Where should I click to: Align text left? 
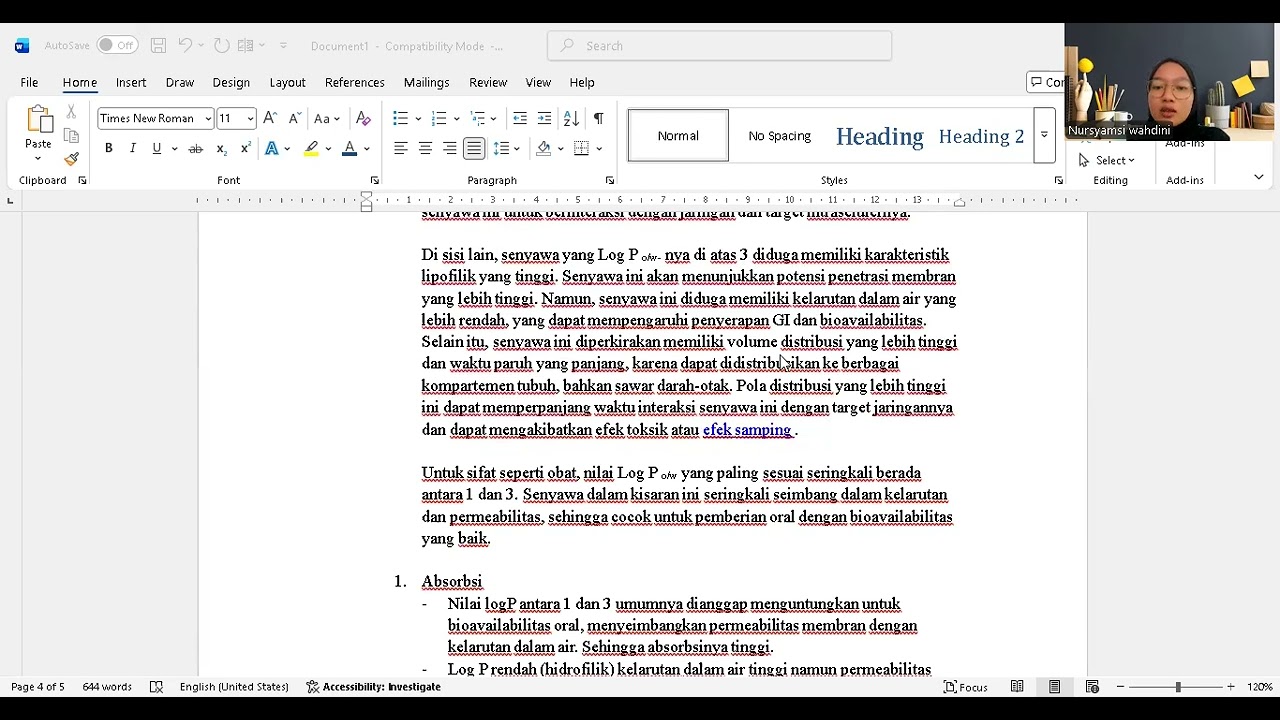(401, 149)
